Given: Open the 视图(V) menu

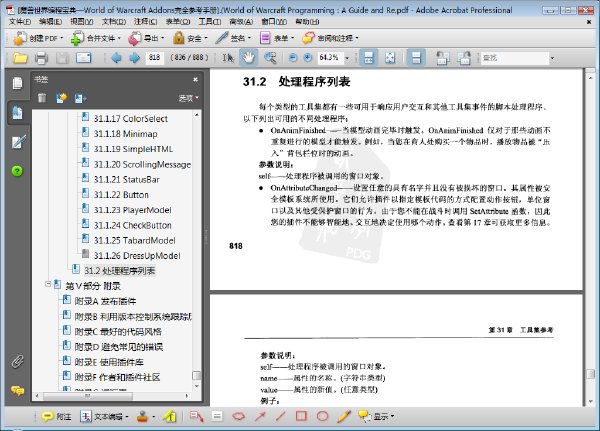Looking at the screenshot, I should 82,22.
